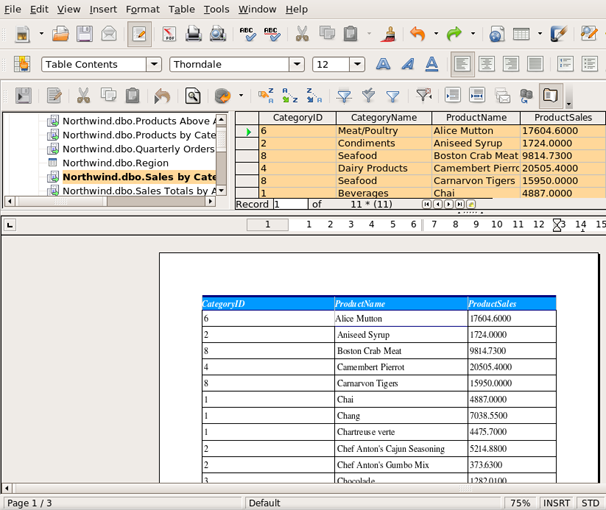606x510 pixels.
Task: Toggle Italic formatting icon
Action: tap(407, 64)
